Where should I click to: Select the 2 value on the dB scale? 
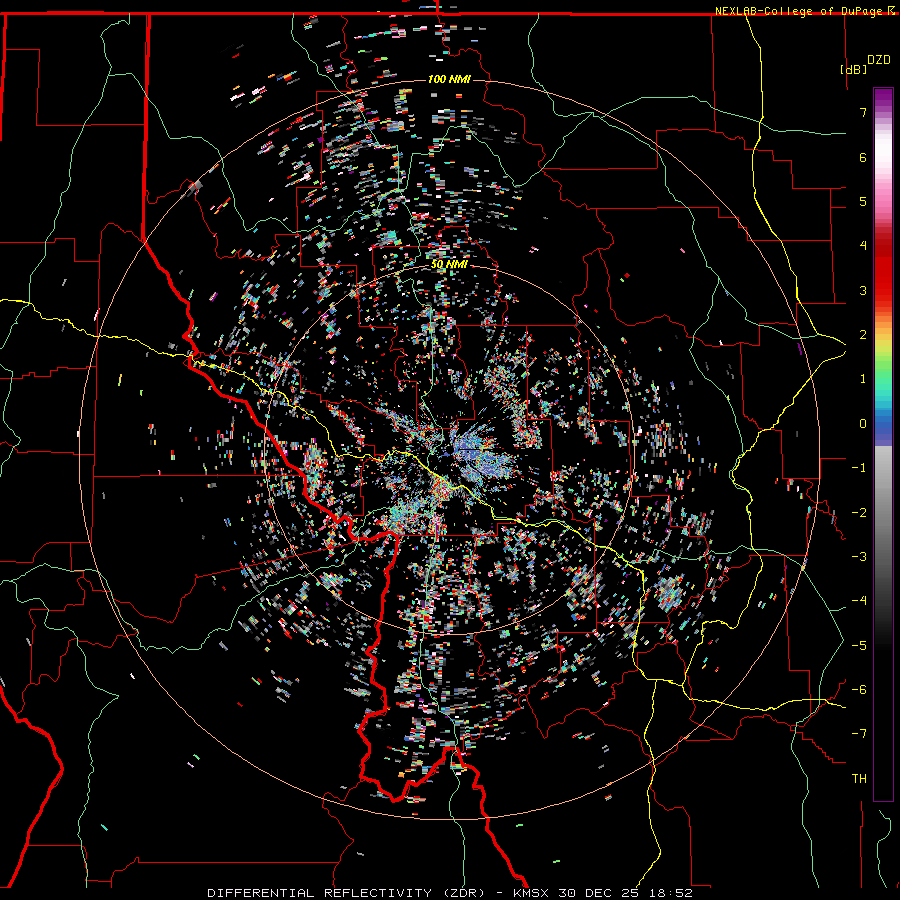pyautogui.click(x=862, y=335)
